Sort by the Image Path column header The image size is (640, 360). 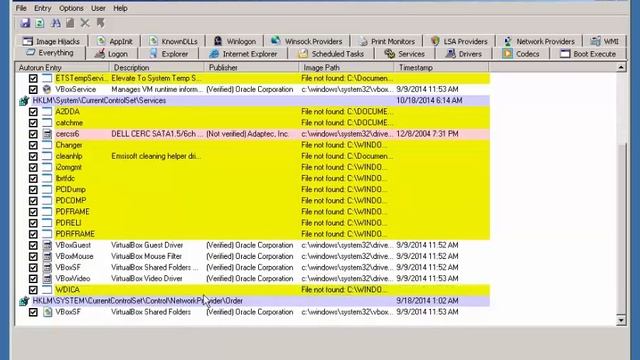pos(347,67)
